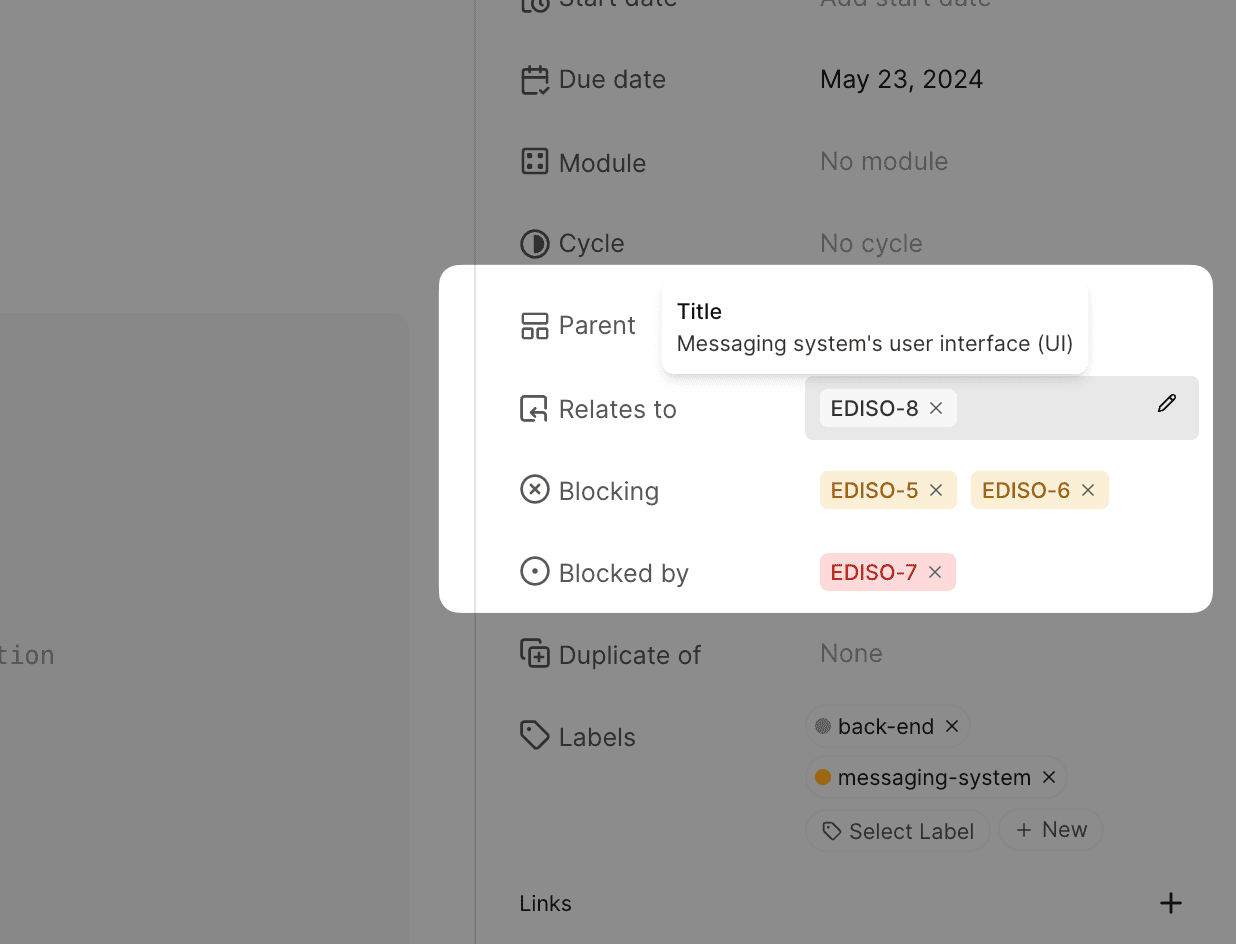Remove EDISO-7 from Blocked by

pyautogui.click(x=935, y=572)
